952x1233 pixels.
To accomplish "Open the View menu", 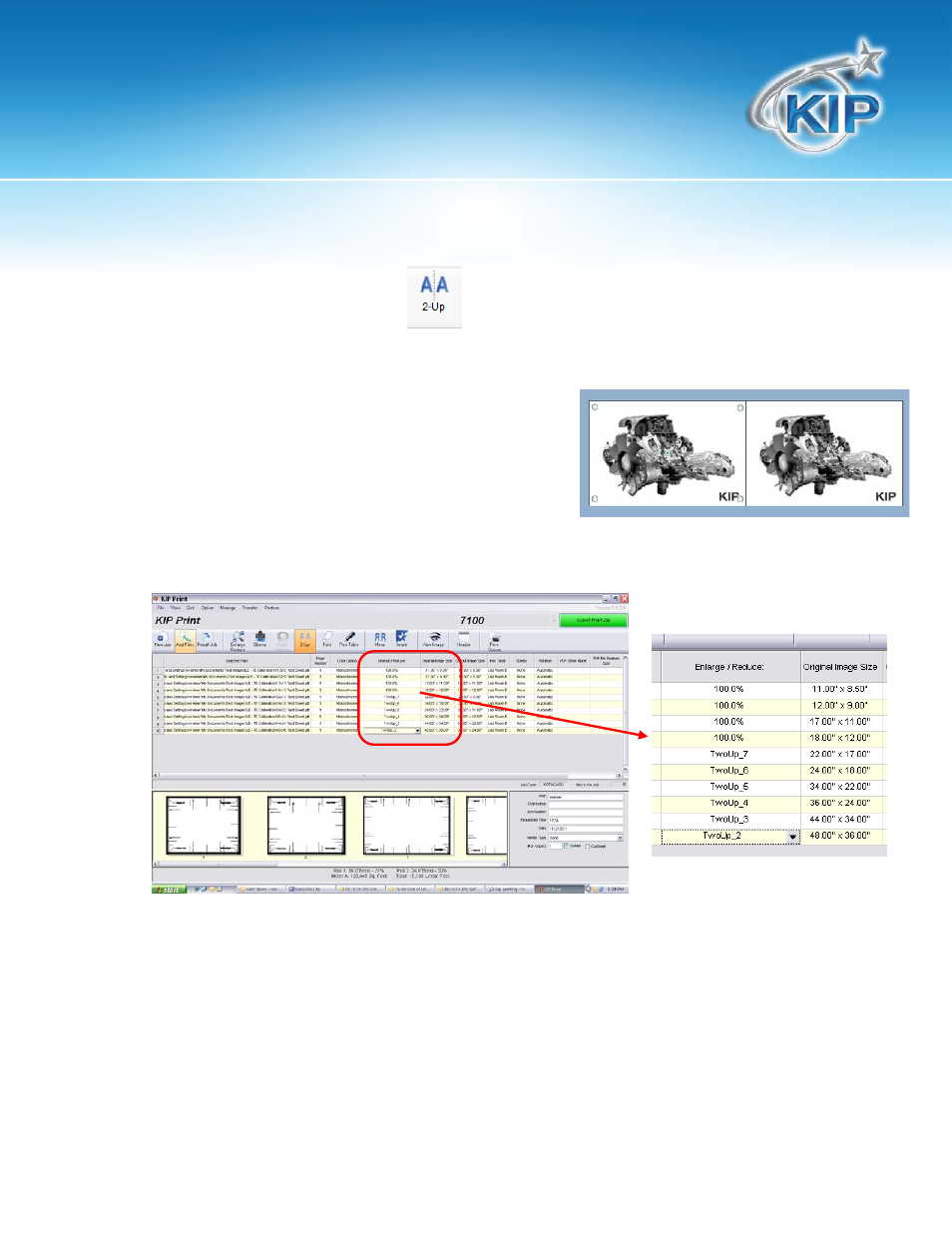I will coord(175,608).
